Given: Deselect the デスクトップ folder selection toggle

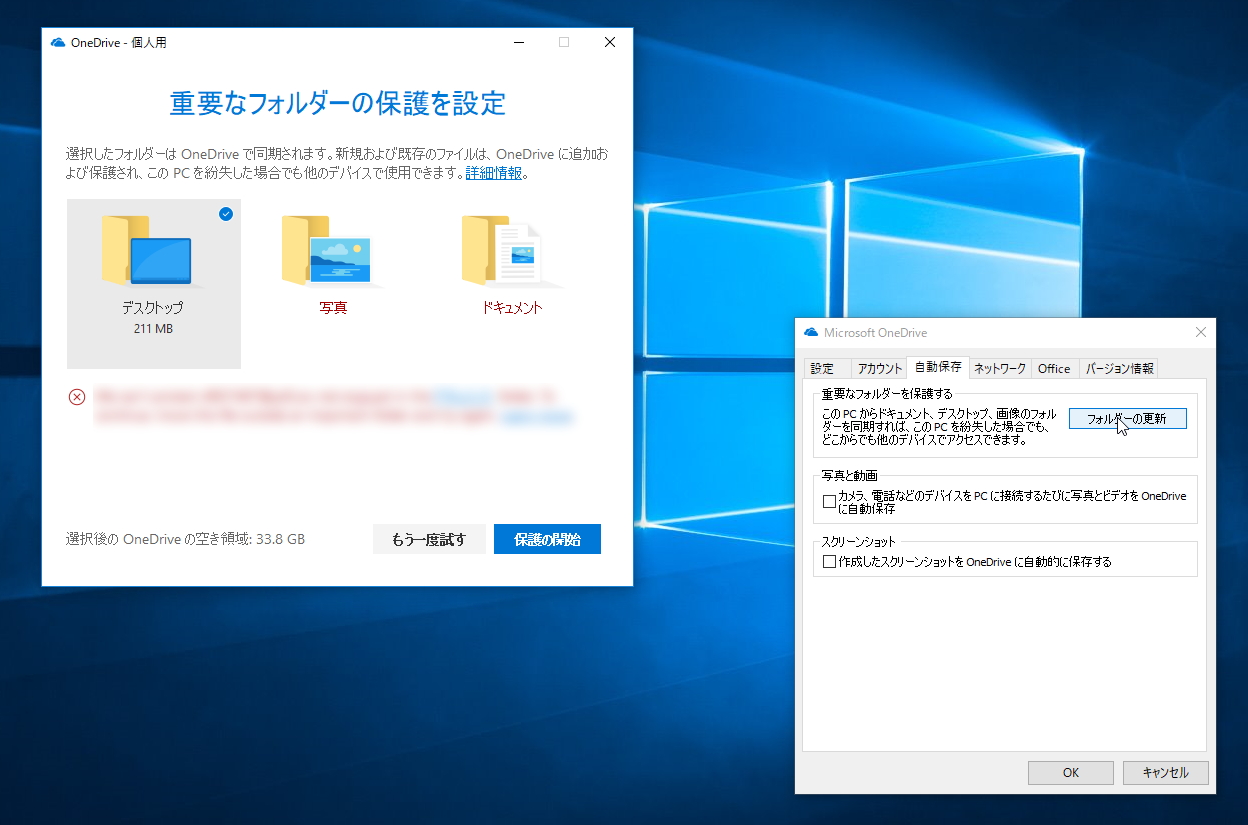Looking at the screenshot, I should pos(226,213).
